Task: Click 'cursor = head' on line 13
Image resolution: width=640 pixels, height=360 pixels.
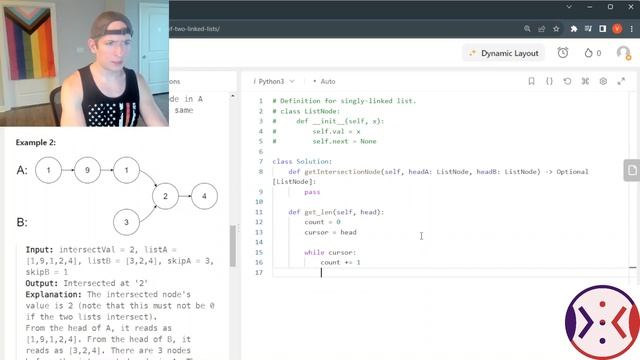Action: pos(330,232)
